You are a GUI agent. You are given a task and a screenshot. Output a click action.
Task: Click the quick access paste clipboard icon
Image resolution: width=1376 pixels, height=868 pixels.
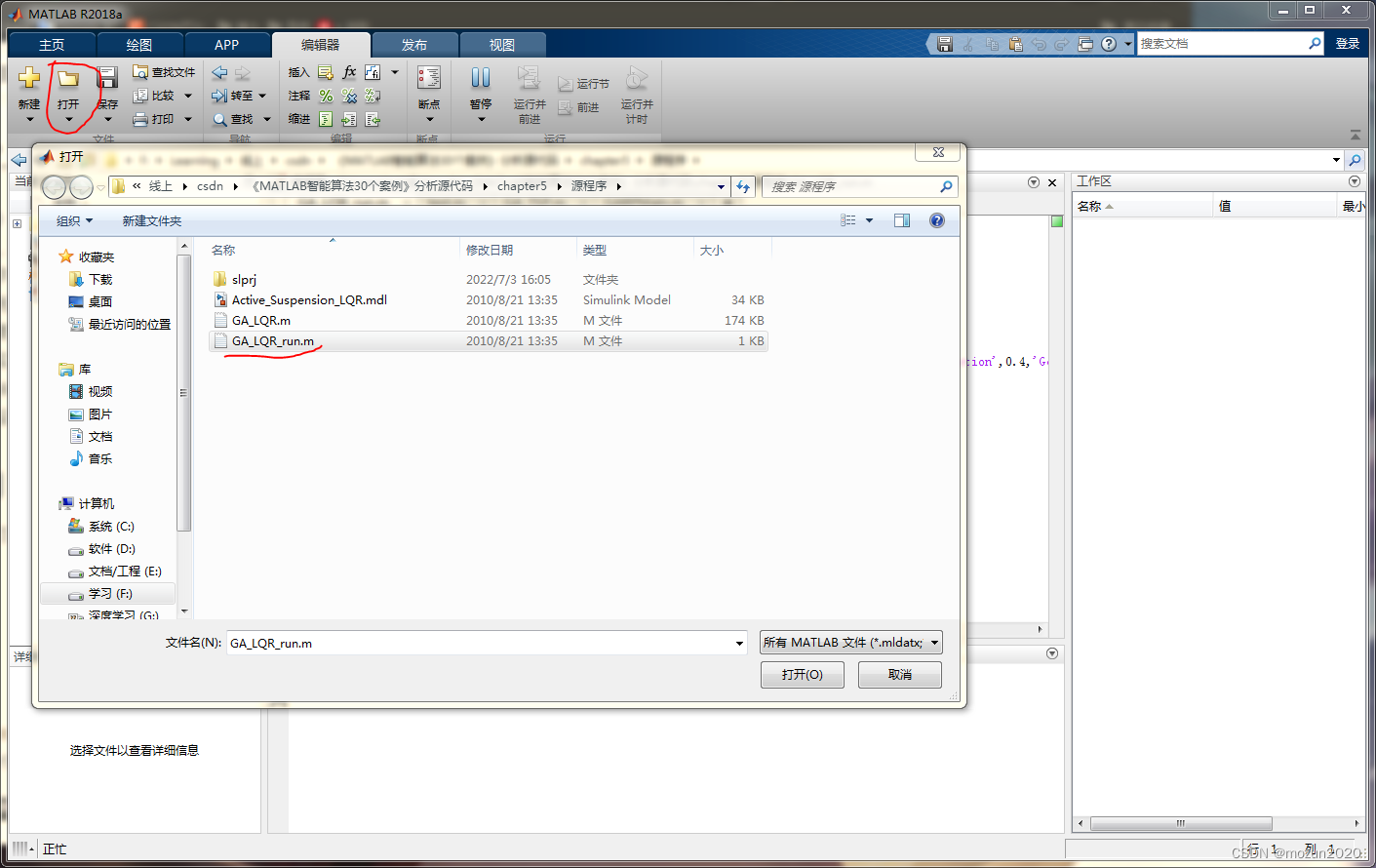(1015, 44)
